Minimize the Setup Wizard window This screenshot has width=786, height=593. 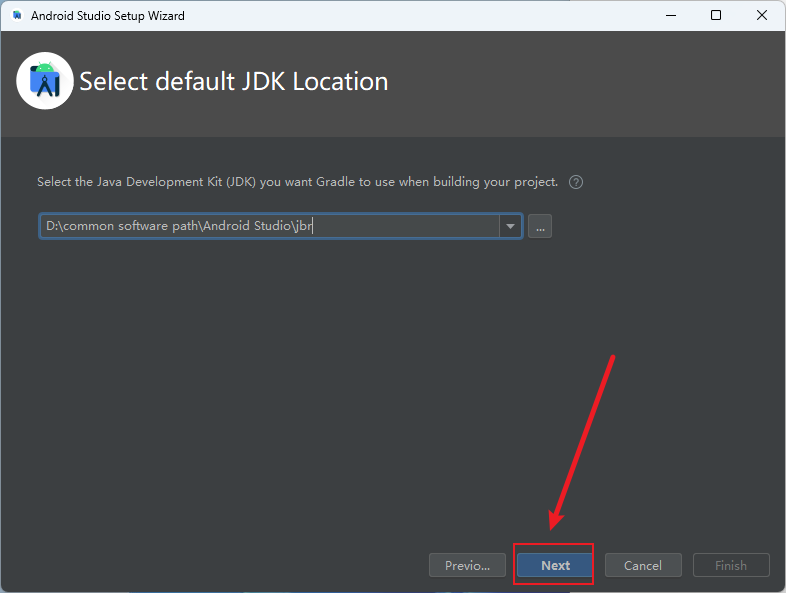tap(671, 16)
